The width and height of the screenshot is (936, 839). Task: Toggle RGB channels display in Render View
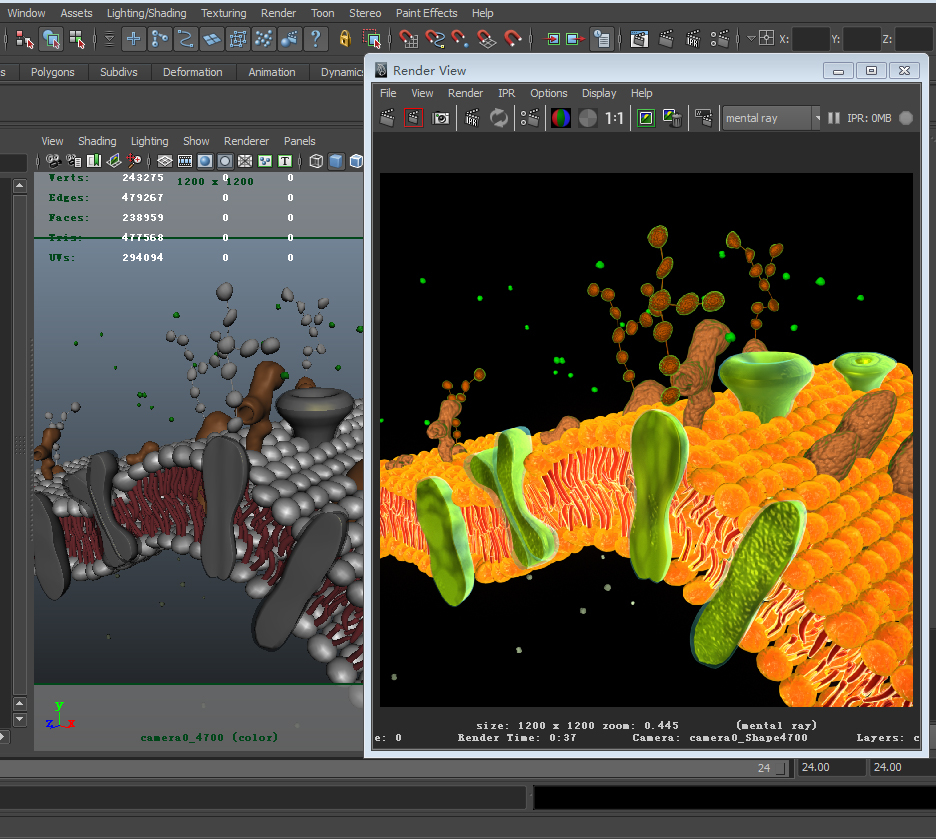(x=561, y=118)
